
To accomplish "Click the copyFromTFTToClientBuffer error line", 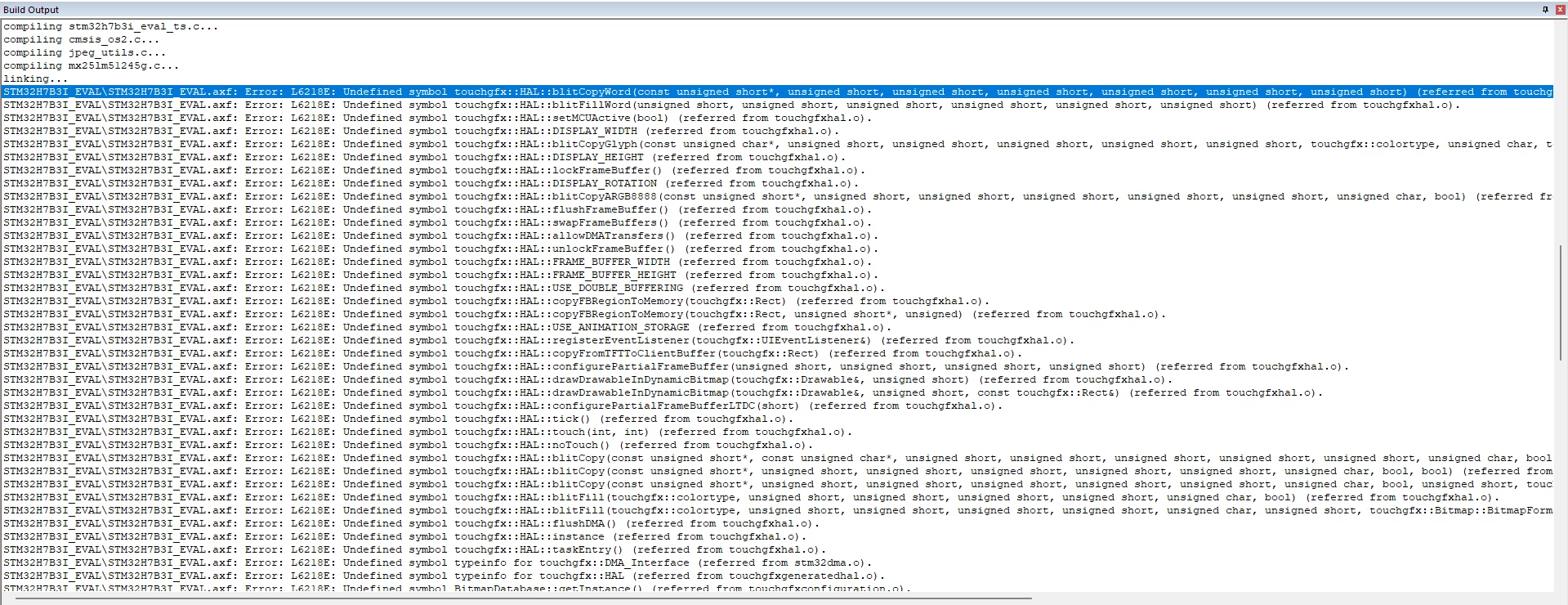I will 513,353.
